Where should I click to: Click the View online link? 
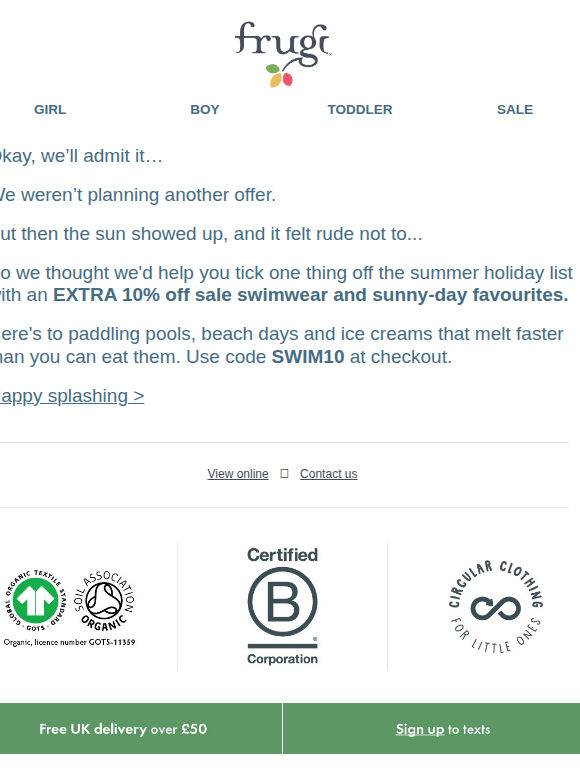238,474
